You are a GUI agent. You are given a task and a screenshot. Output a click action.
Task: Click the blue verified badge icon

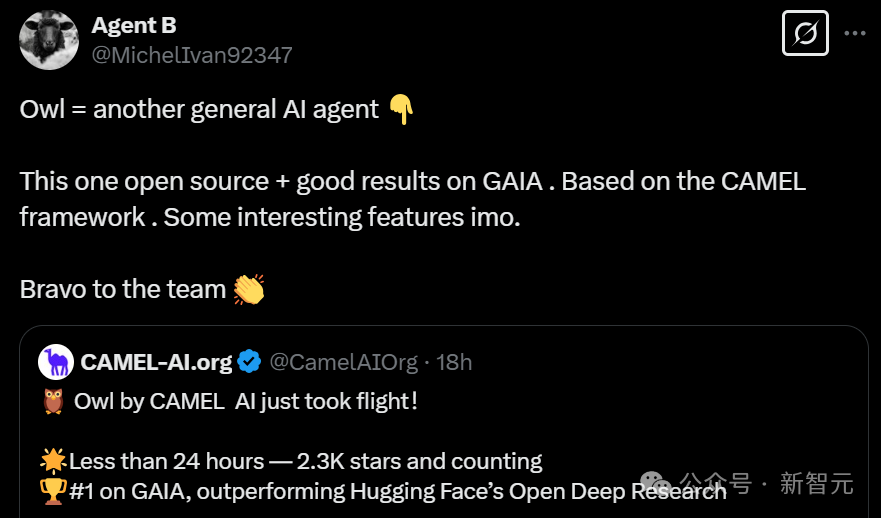point(249,362)
